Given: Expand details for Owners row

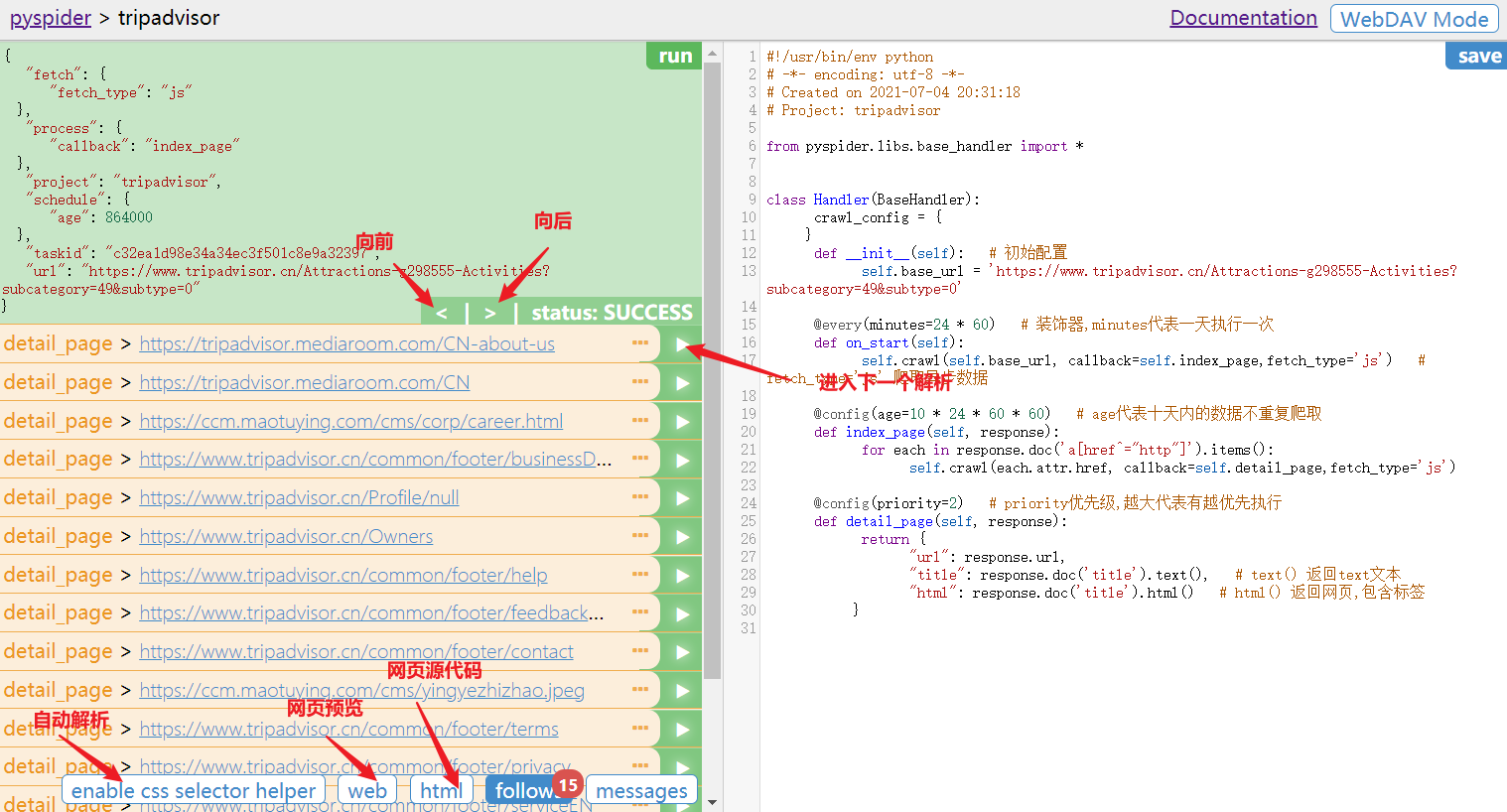Looking at the screenshot, I should (x=640, y=535).
